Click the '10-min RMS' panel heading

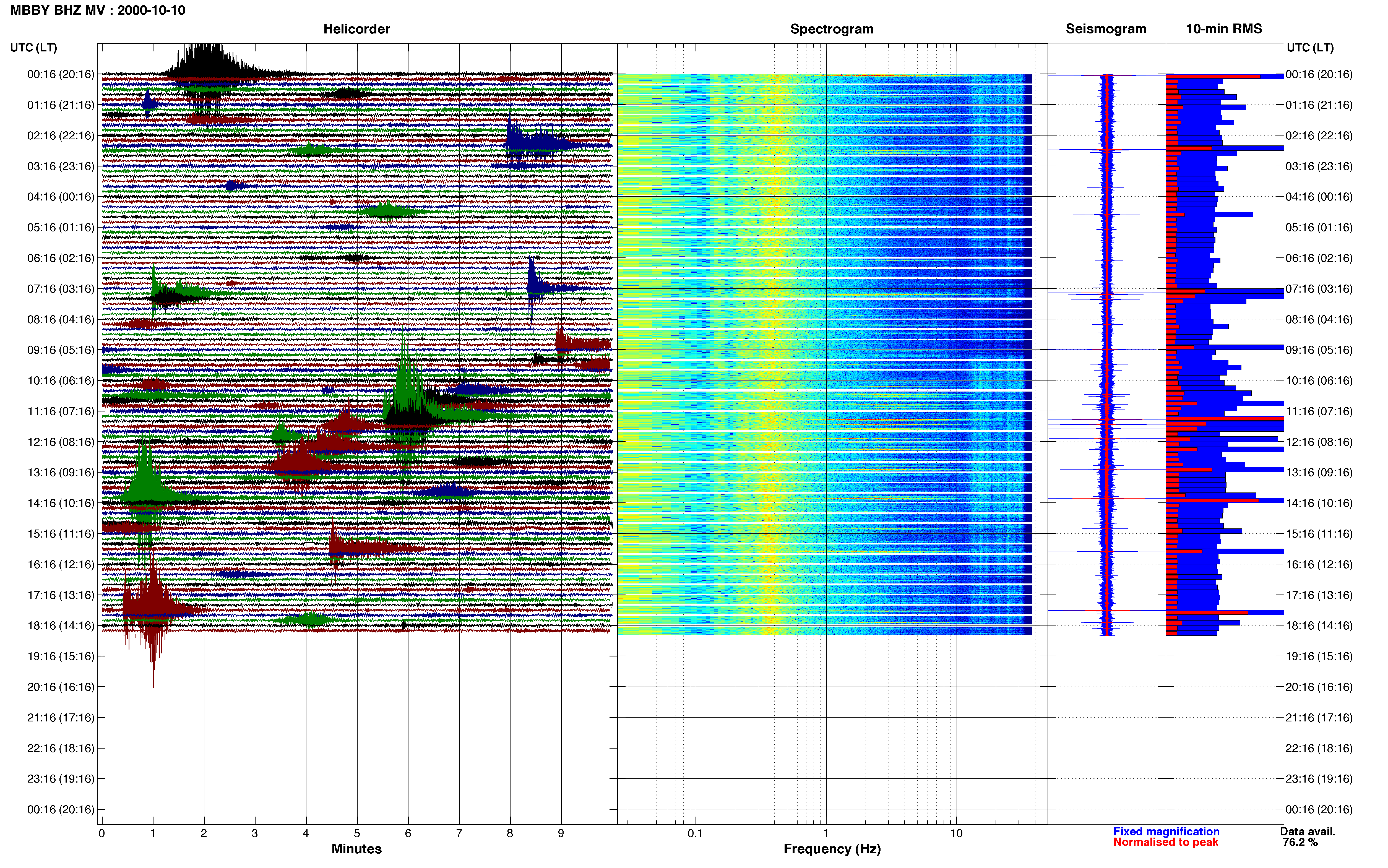[1224, 29]
